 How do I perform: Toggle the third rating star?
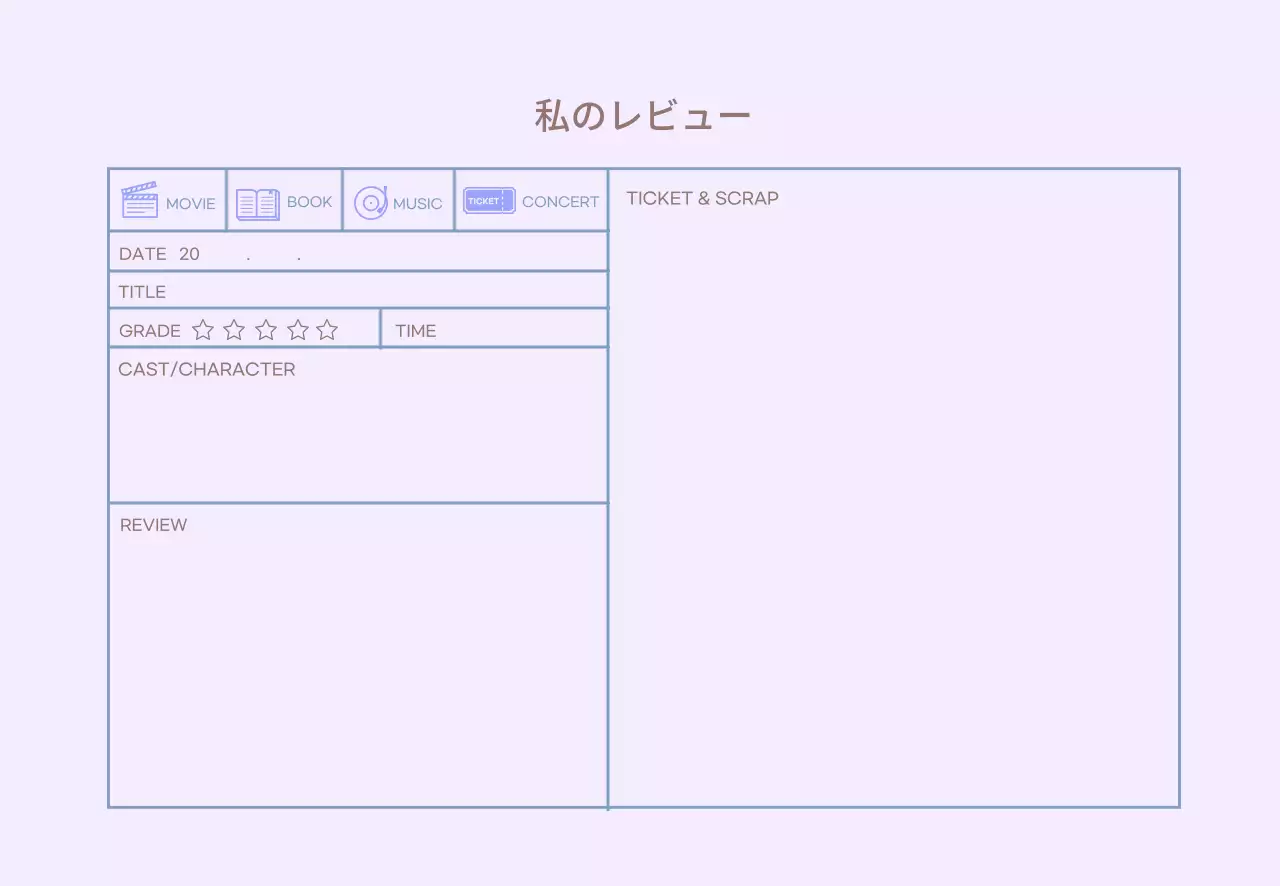click(265, 329)
